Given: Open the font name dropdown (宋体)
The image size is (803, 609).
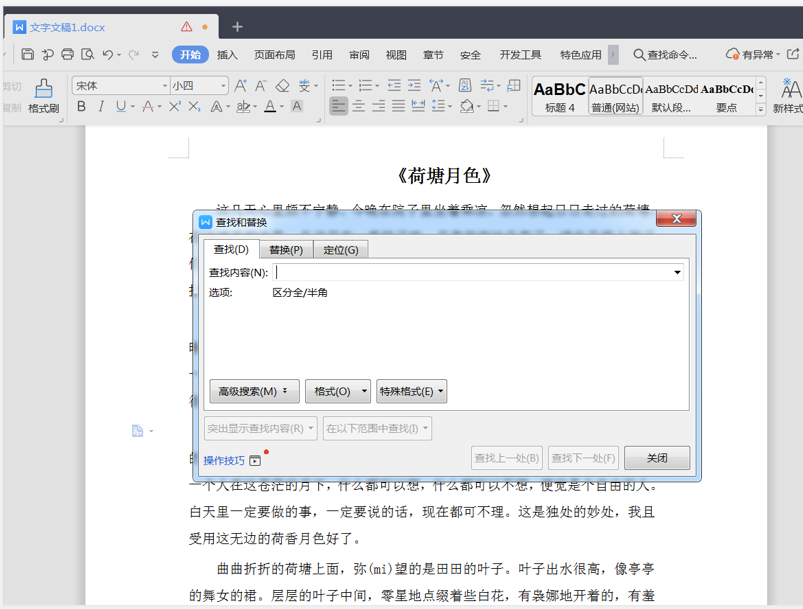Looking at the screenshot, I should [x=164, y=86].
